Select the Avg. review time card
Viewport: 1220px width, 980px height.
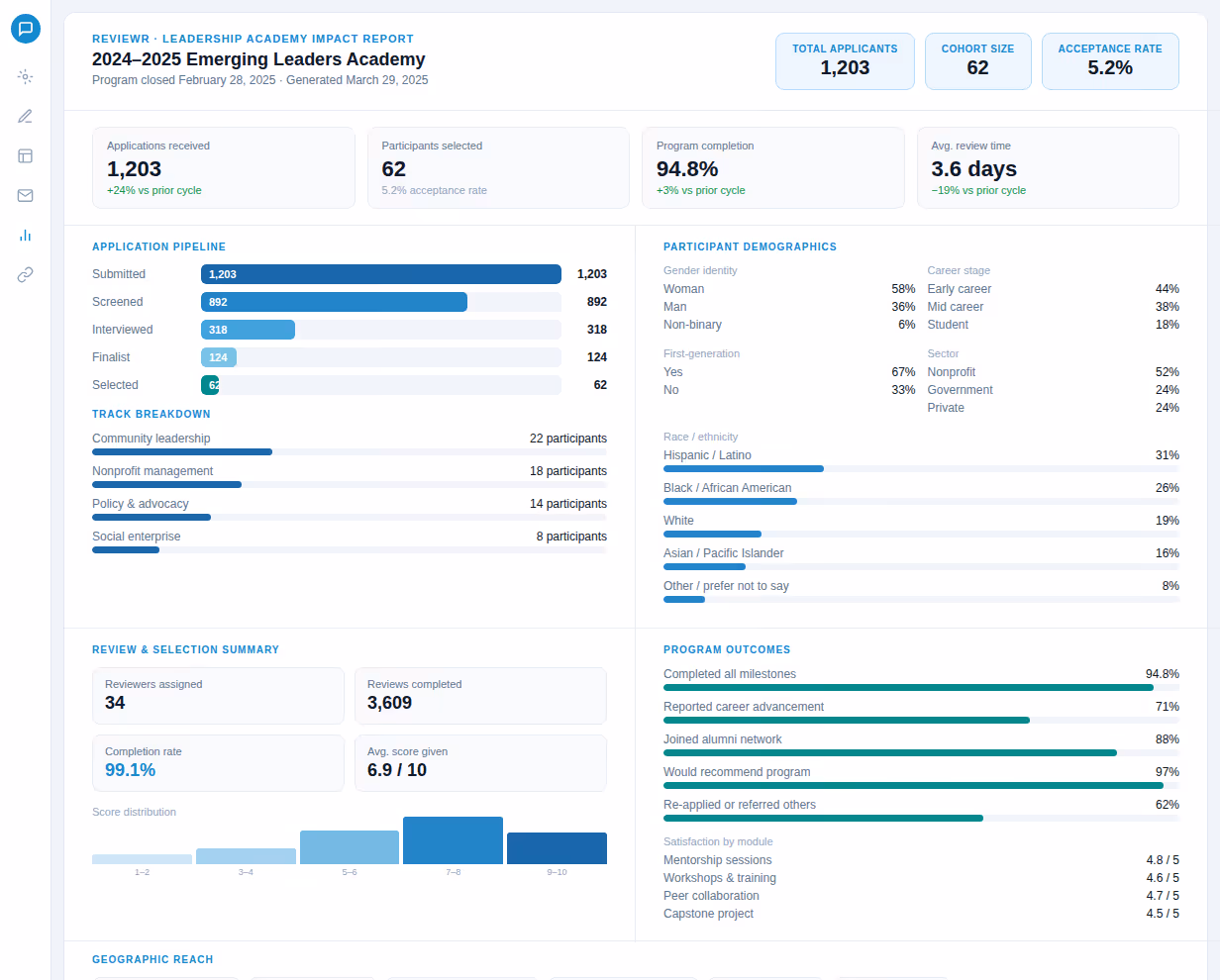pos(1048,167)
